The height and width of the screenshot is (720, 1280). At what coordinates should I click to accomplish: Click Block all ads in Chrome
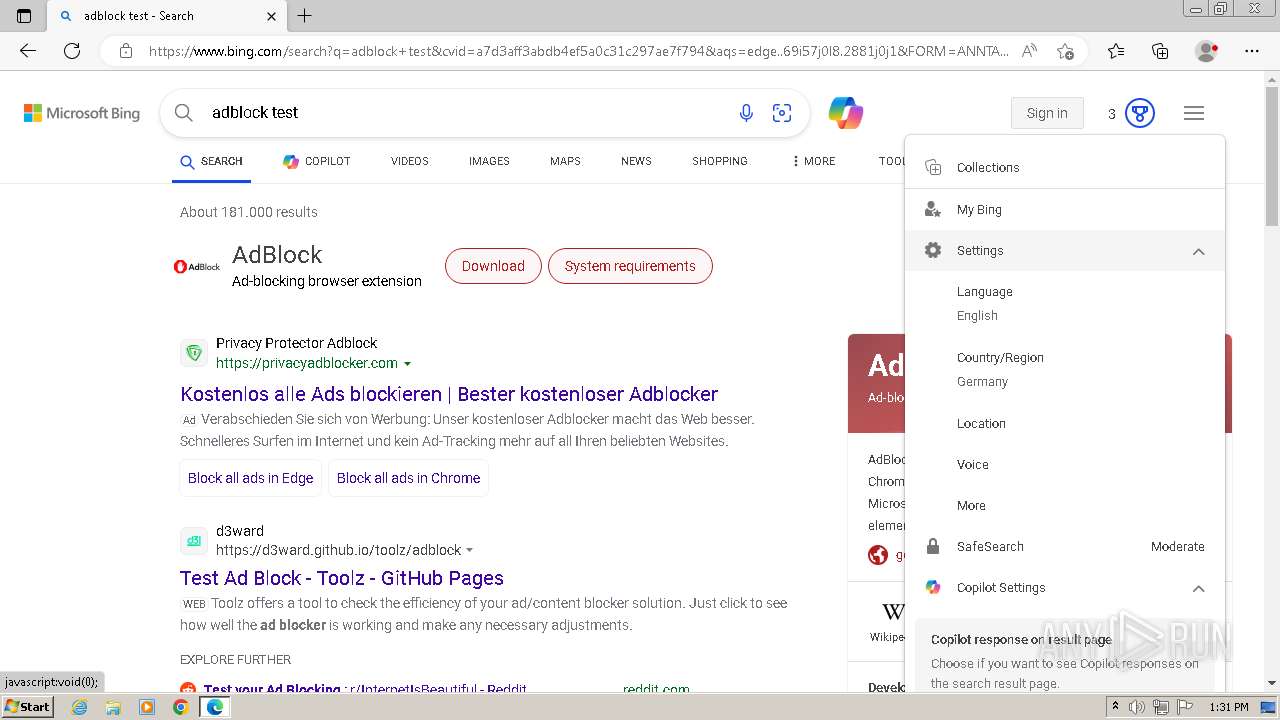pyautogui.click(x=408, y=478)
